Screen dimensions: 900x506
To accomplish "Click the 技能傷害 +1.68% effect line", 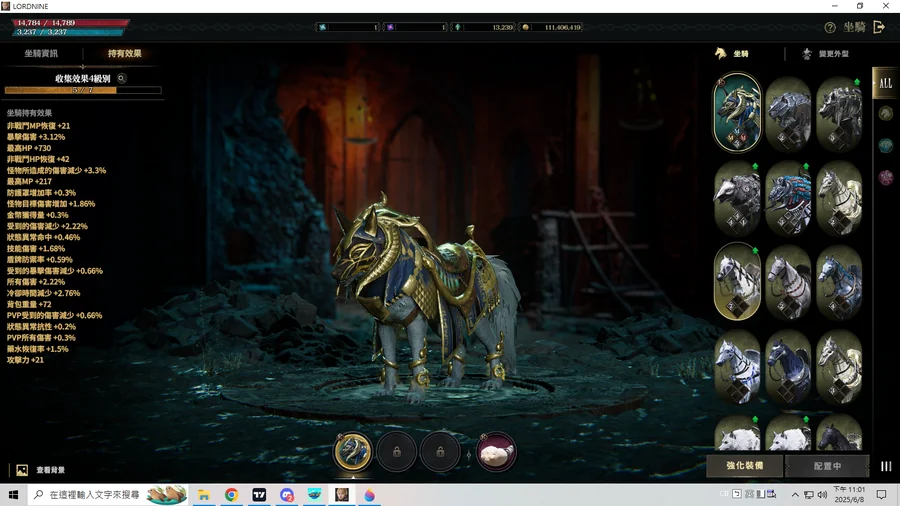I will pyautogui.click(x=36, y=248).
